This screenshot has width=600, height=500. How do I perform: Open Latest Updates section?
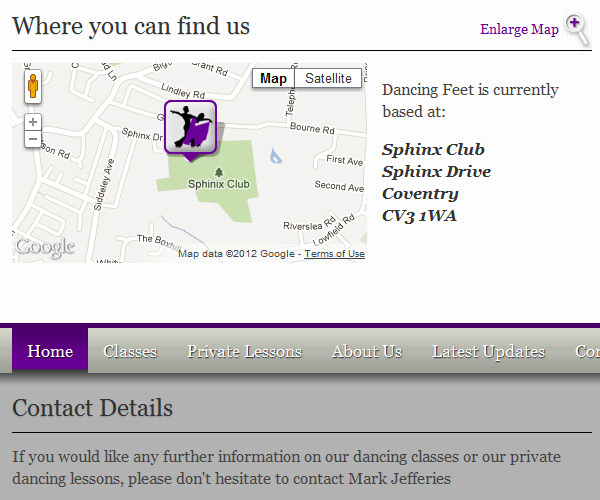(488, 351)
